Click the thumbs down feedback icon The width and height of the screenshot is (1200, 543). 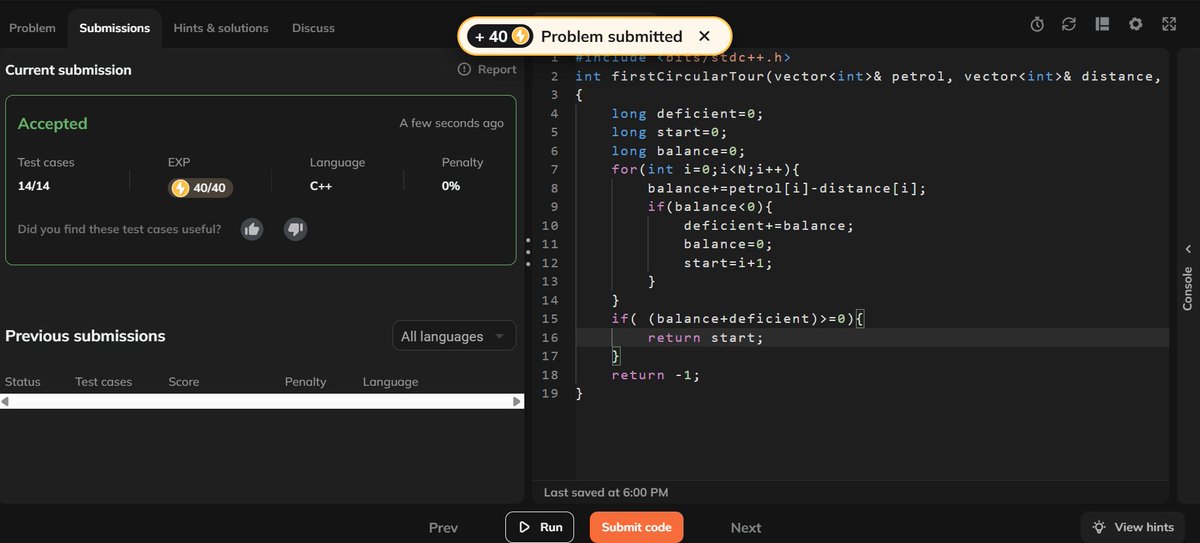click(x=295, y=229)
